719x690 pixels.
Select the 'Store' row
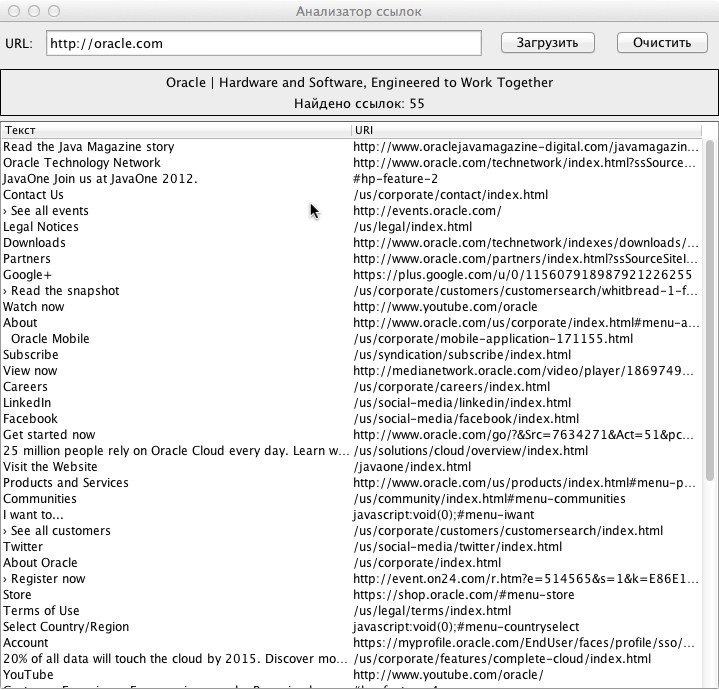(352, 595)
